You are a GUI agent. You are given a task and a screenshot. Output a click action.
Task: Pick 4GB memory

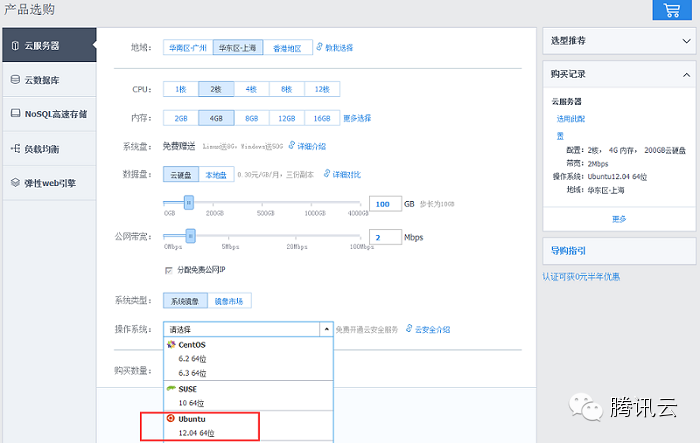[216, 118]
